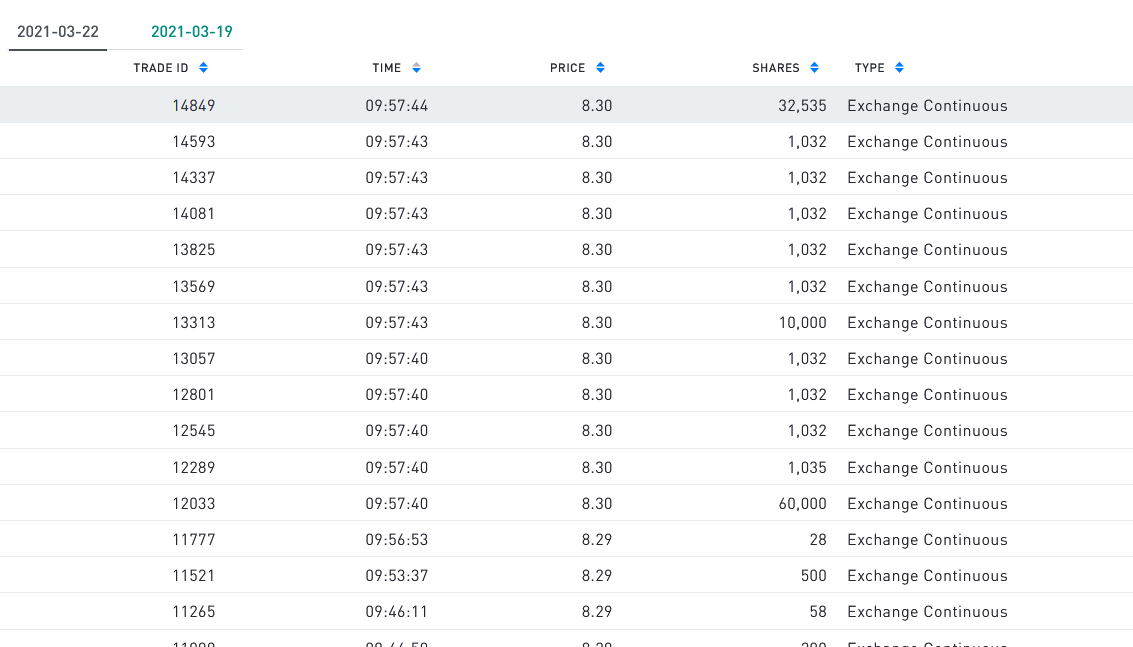Image resolution: width=1133 pixels, height=647 pixels.
Task: Click the sort icon beside Trade ID
Action: (x=204, y=68)
